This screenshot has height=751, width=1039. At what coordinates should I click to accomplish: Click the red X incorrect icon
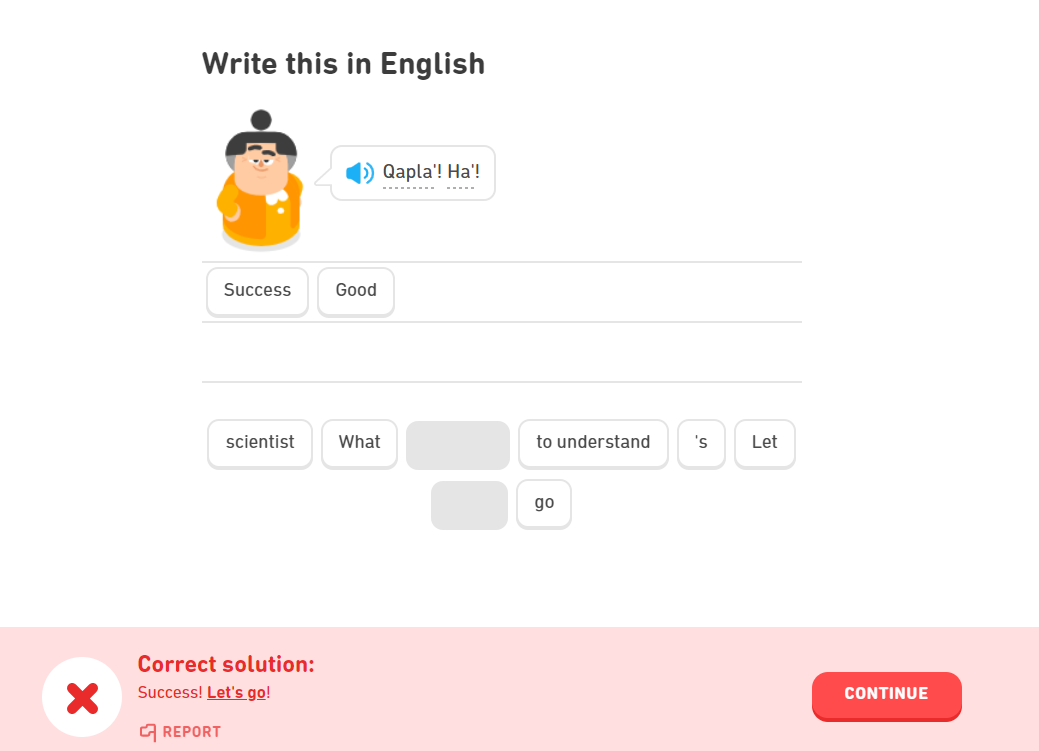(x=82, y=698)
